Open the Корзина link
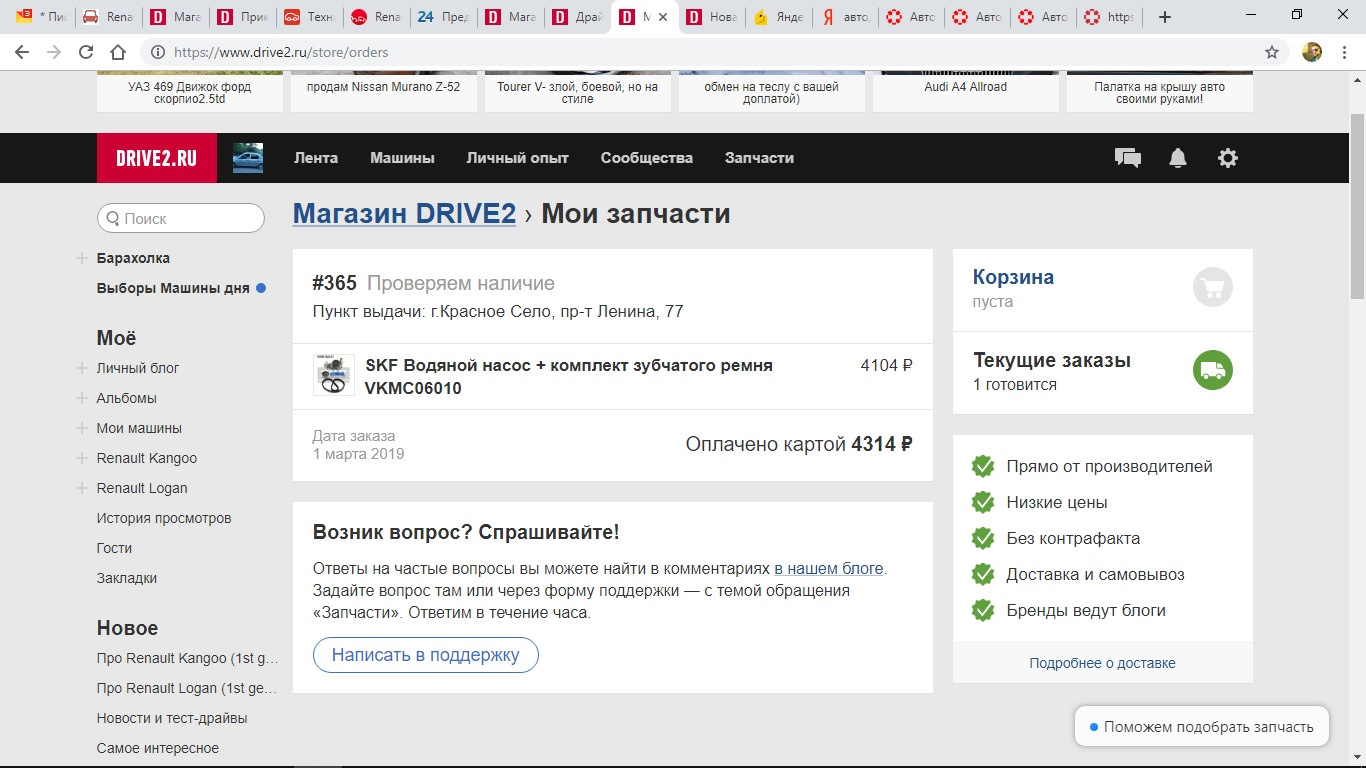 [x=1013, y=277]
